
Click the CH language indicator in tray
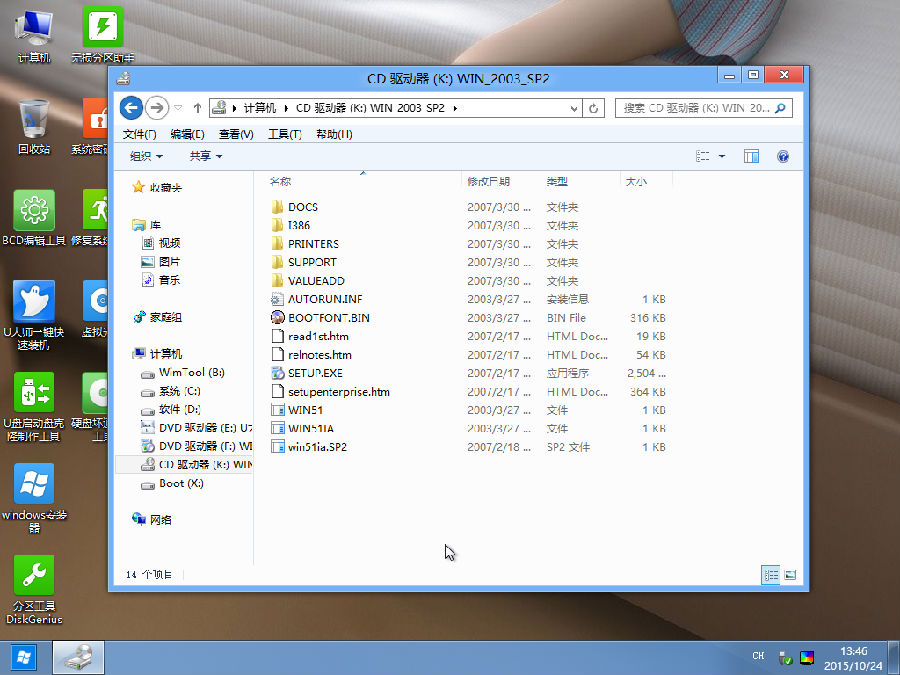[758, 655]
